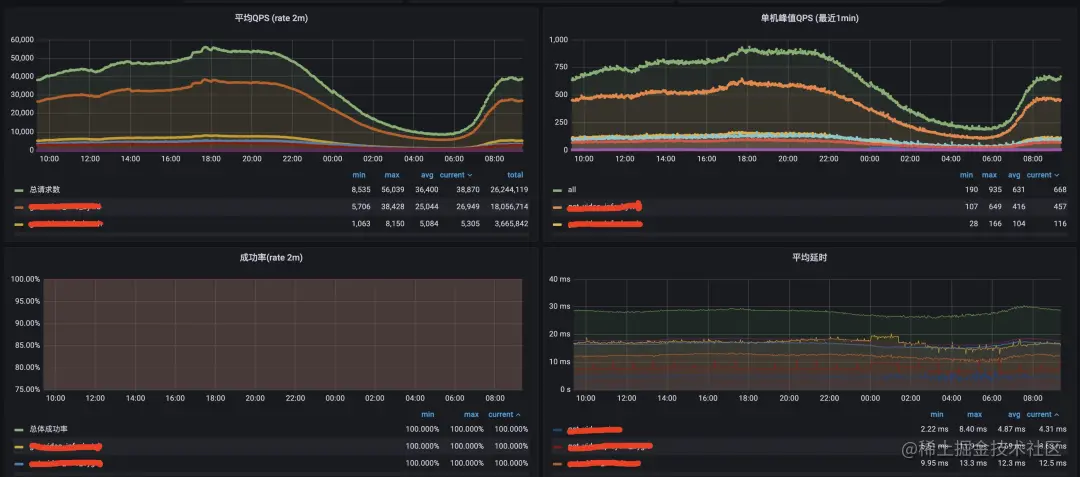Sort 平均QPS legend by avg column
The image size is (1080, 477).
pos(426,175)
